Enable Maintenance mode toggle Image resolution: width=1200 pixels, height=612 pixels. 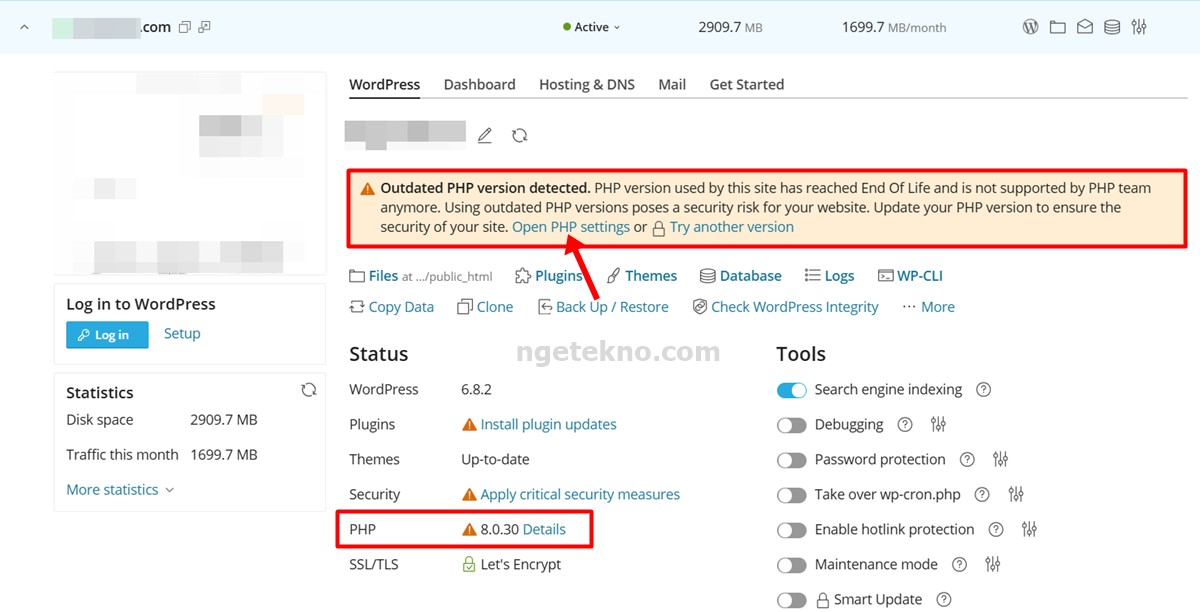792,565
